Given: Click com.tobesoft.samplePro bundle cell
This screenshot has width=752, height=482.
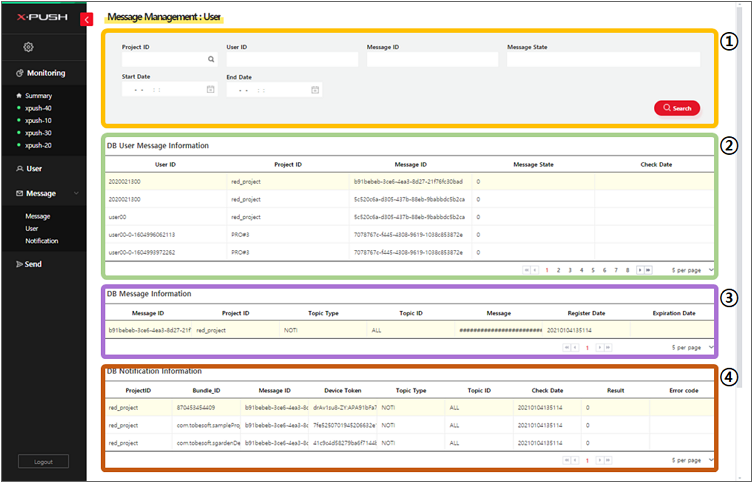Looking at the screenshot, I should click(x=206, y=425).
